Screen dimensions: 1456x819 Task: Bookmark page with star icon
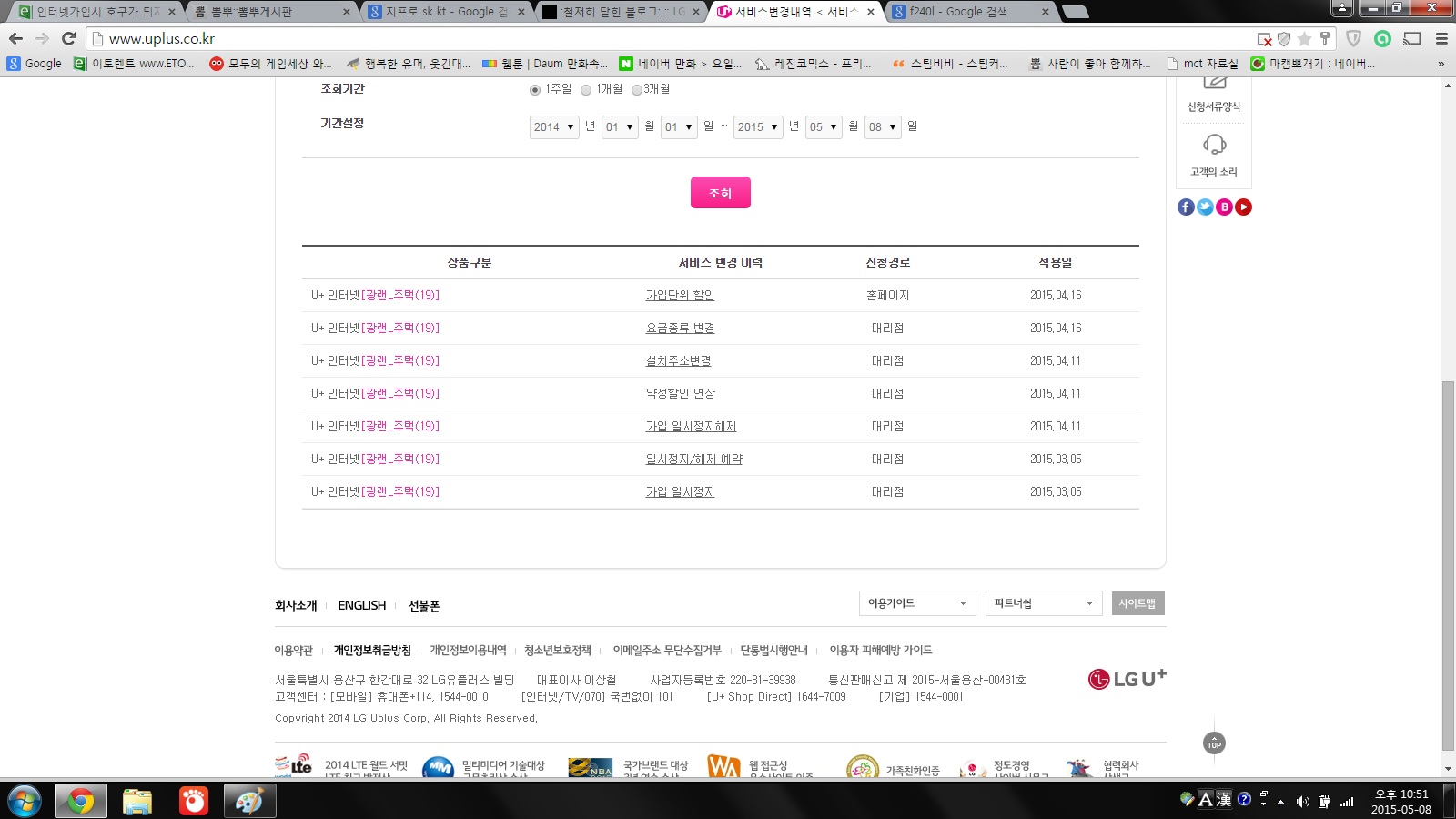coord(1304,39)
